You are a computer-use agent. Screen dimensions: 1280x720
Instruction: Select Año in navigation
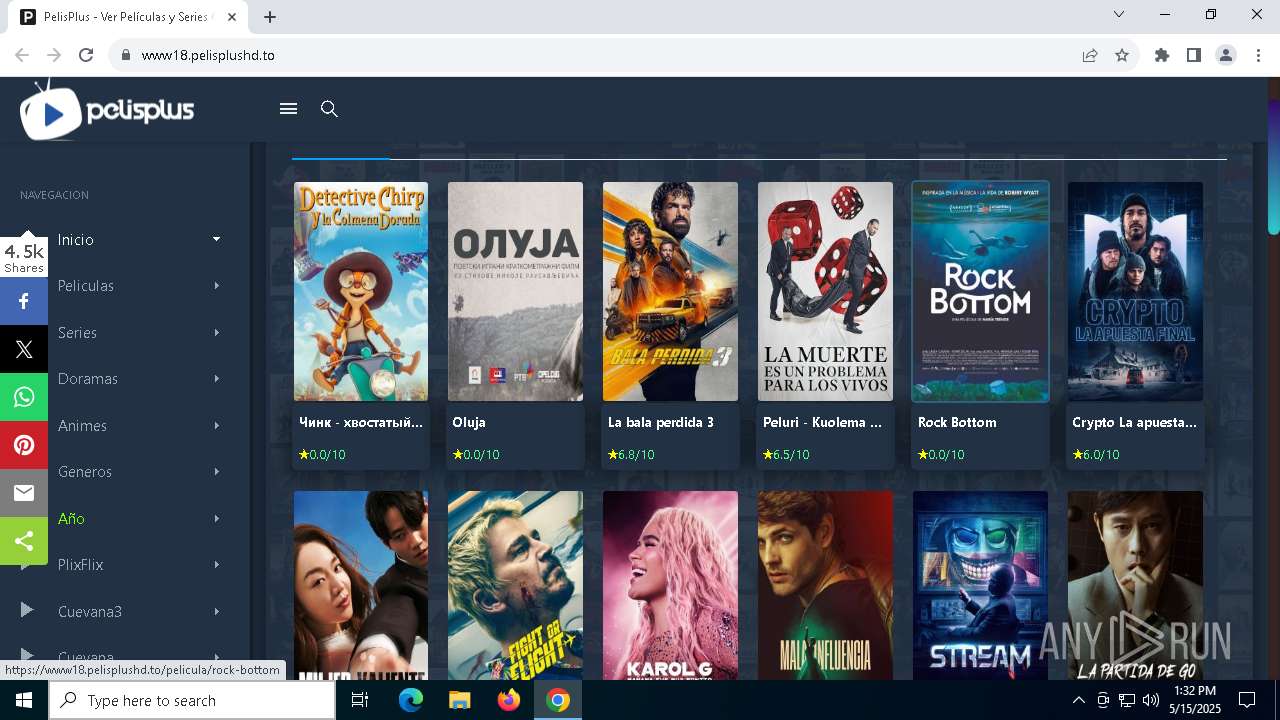(71, 518)
